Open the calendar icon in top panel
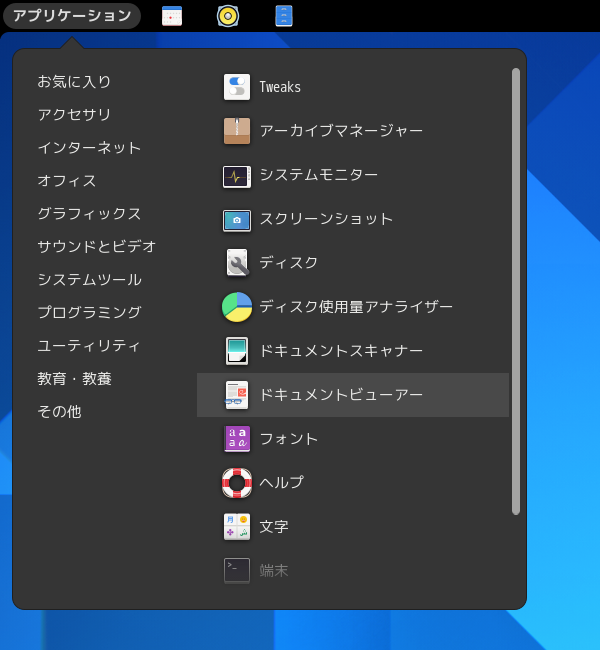Screen dimensions: 600x650 tap(172, 16)
